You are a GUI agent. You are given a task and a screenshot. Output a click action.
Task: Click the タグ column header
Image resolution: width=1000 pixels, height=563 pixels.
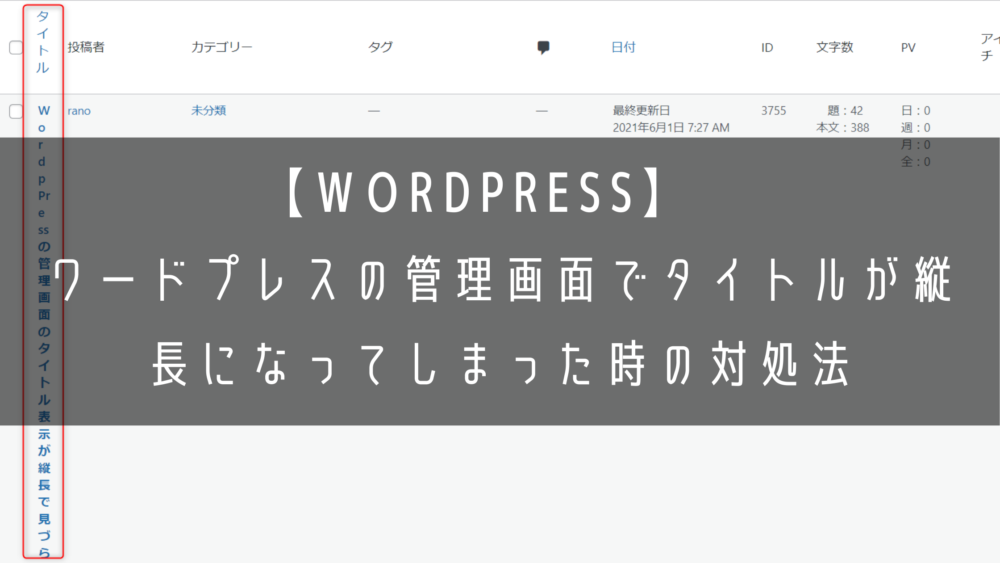coord(380,47)
